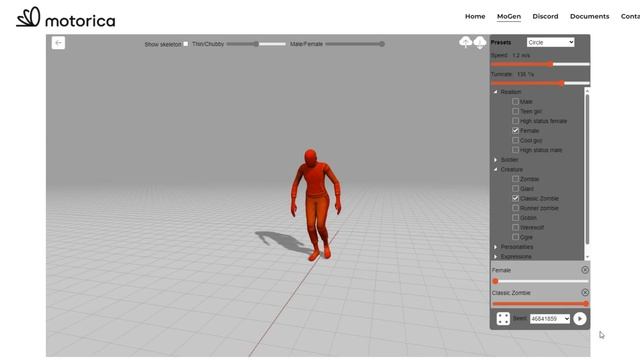Open the MoGen nav item

(x=509, y=16)
